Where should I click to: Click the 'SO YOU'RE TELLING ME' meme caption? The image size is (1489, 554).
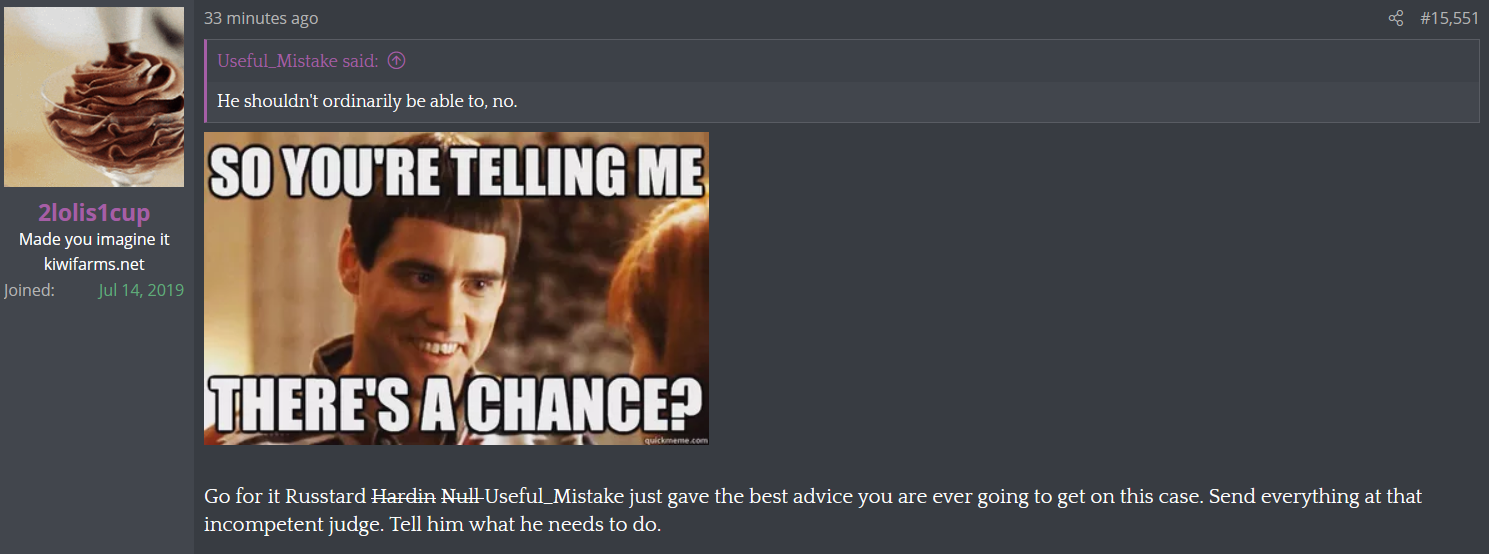pos(456,172)
